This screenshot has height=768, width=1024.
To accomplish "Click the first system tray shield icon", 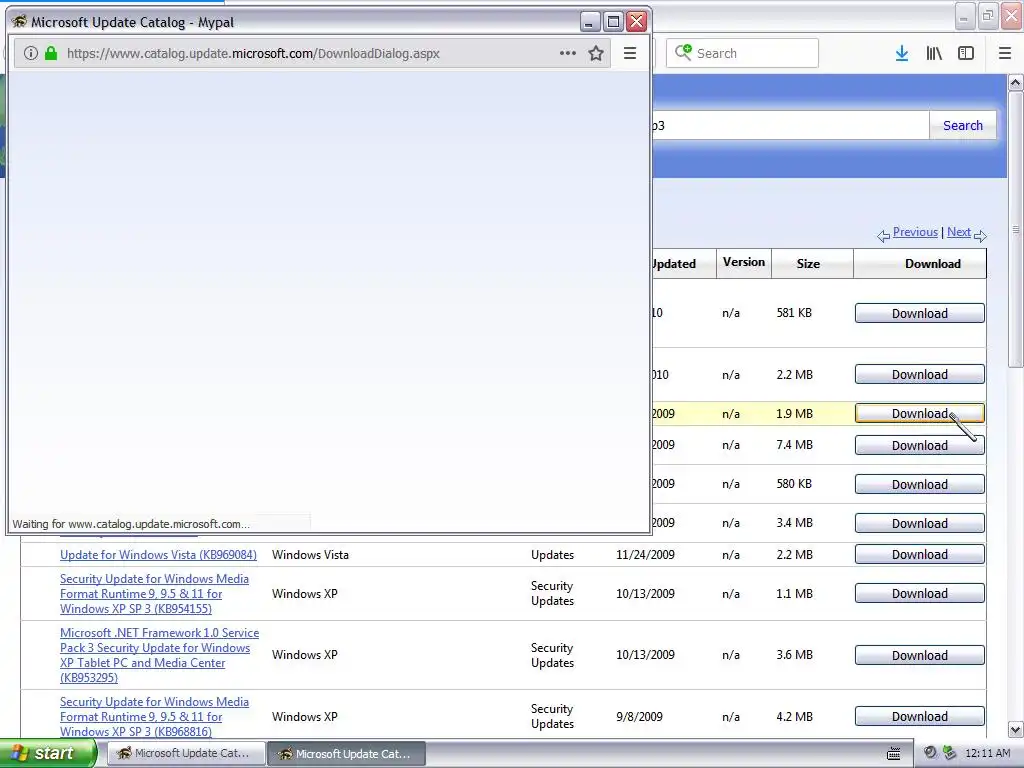I will coord(930,753).
